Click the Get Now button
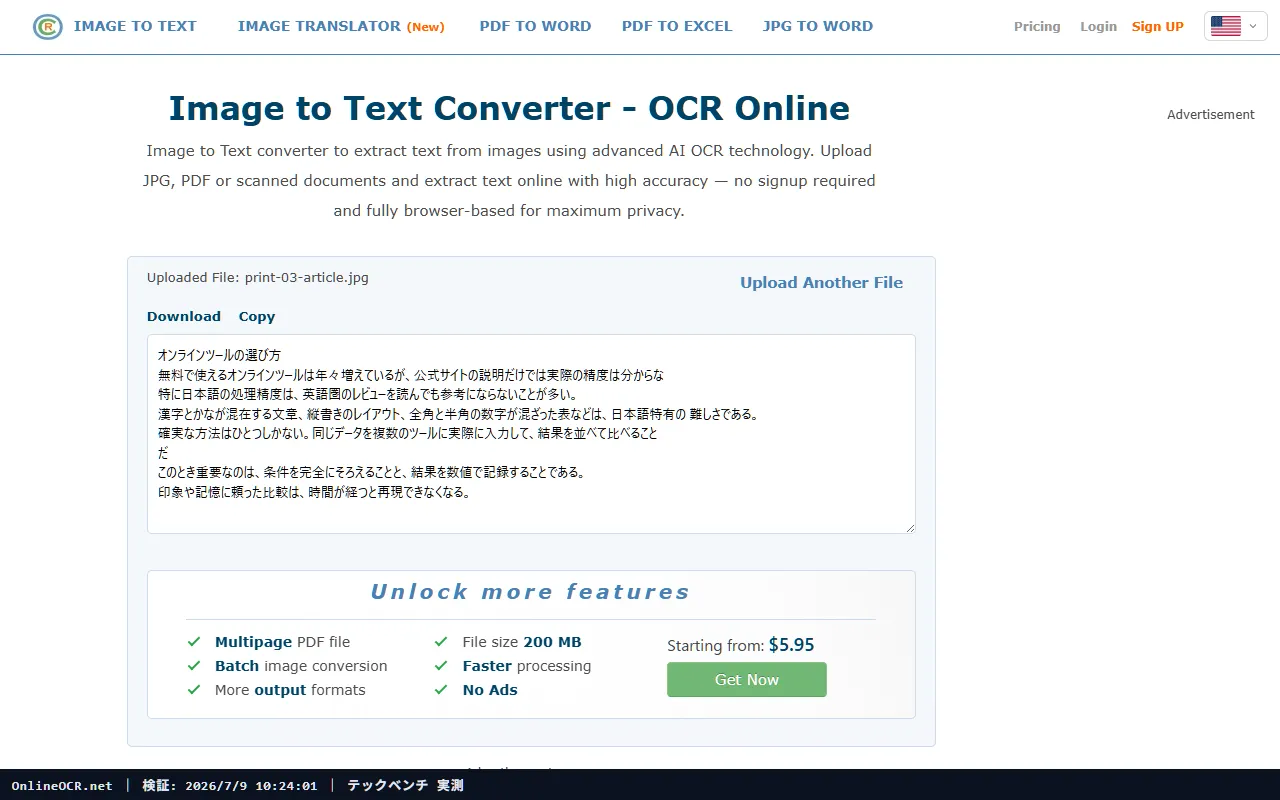Screen dimensions: 1280x800 click(747, 680)
